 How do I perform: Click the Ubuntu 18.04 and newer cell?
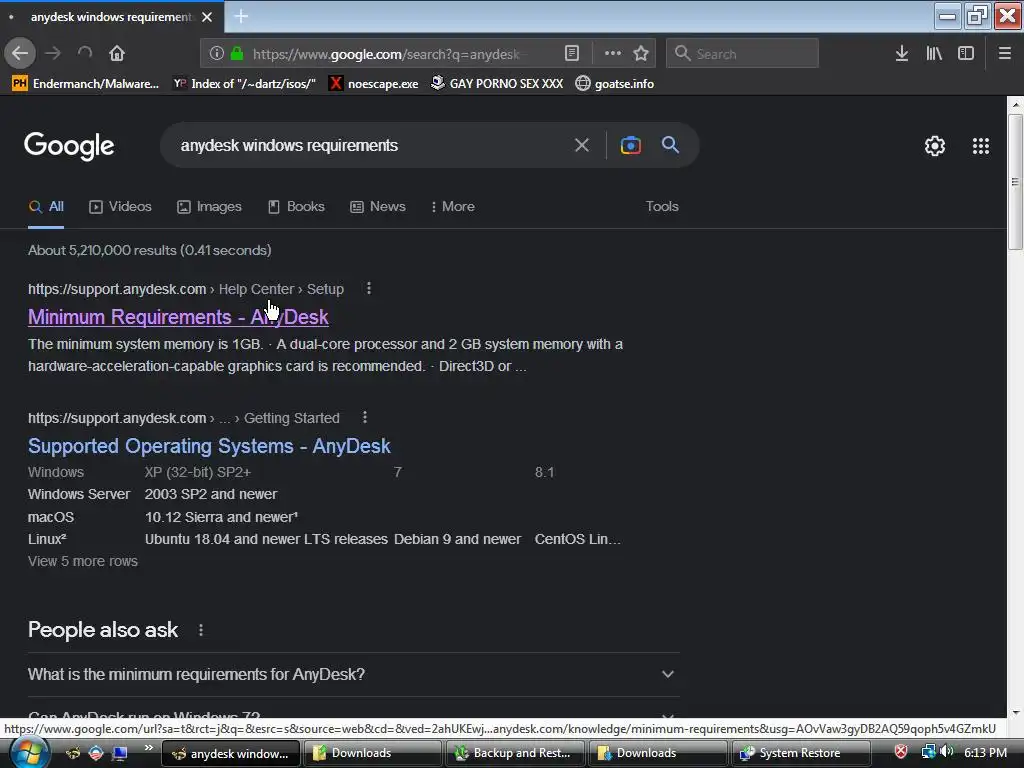(266, 539)
